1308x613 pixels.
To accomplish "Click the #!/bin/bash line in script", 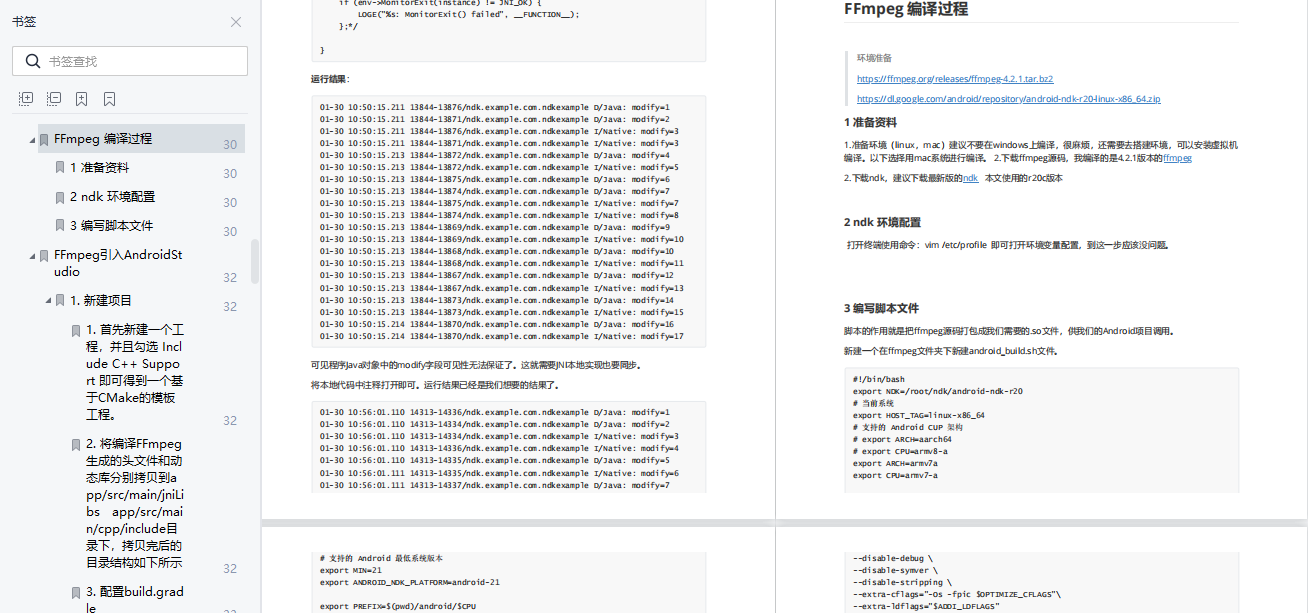I will (x=879, y=379).
